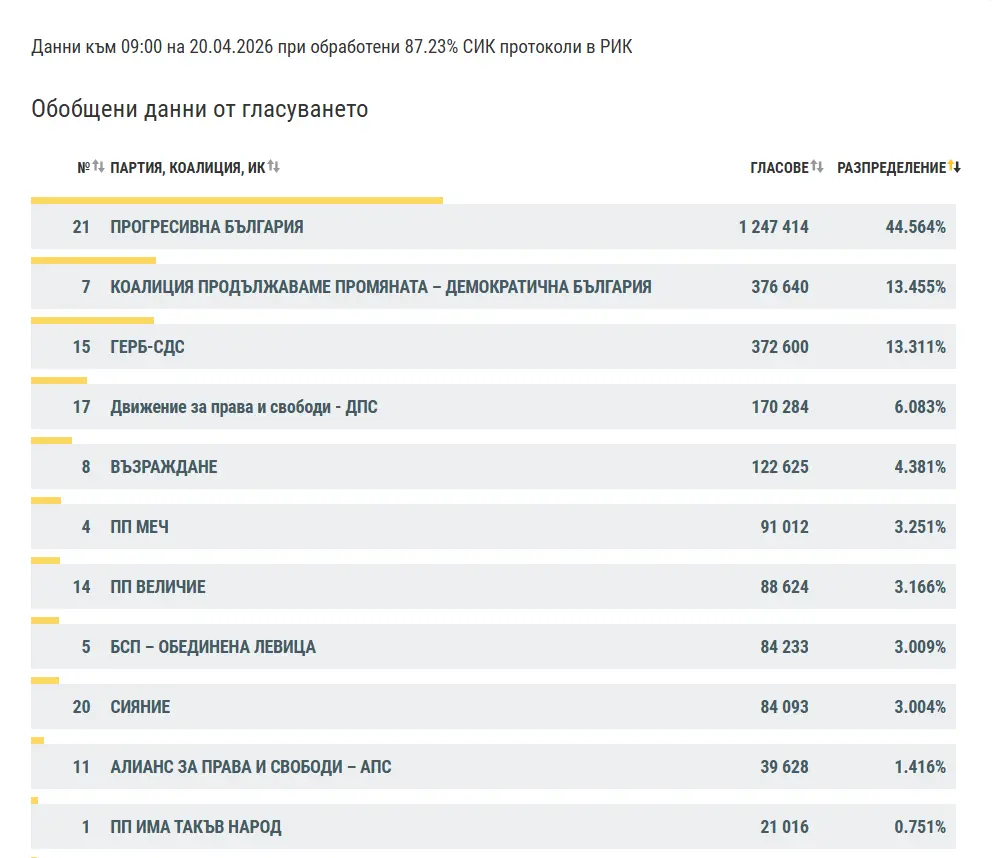The width and height of the screenshot is (992, 858).
Task: Click БСП – ОБЕДИНЕНА ЛЕВИЦА entry
Action: coord(213,647)
